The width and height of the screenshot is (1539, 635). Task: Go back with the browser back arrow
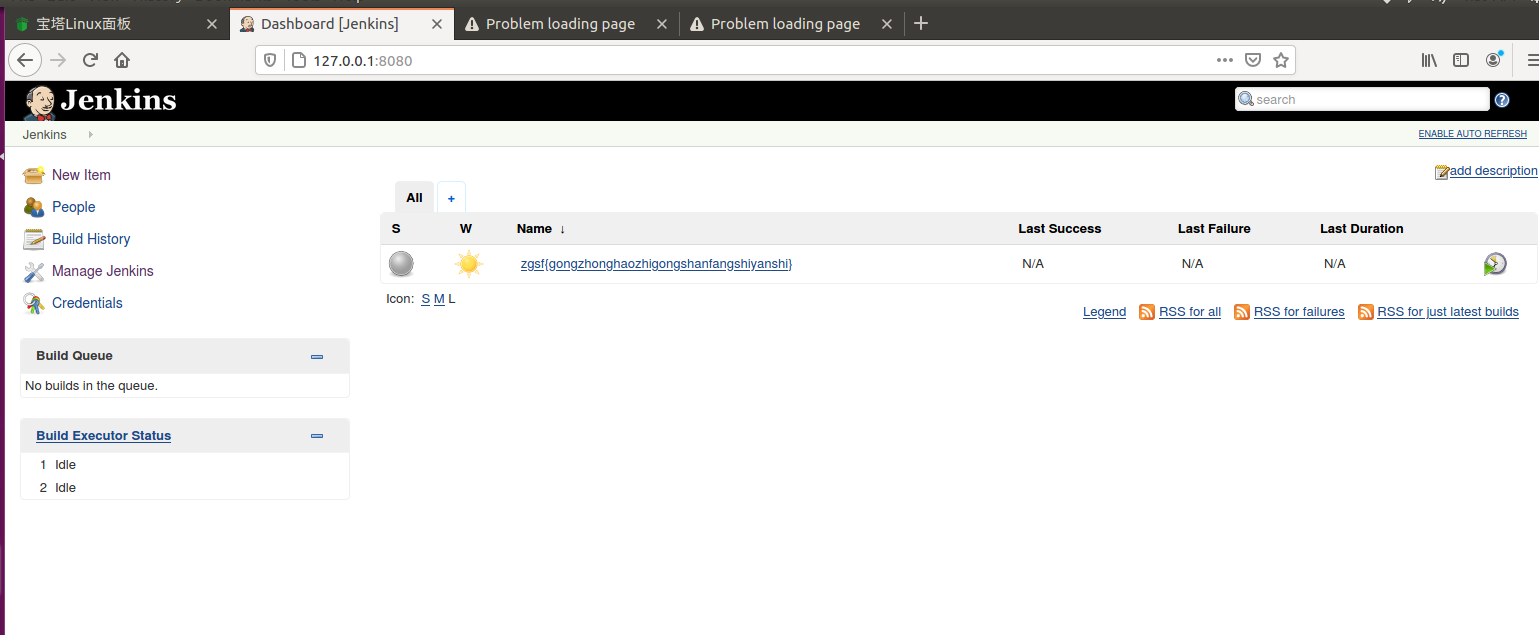pos(25,60)
